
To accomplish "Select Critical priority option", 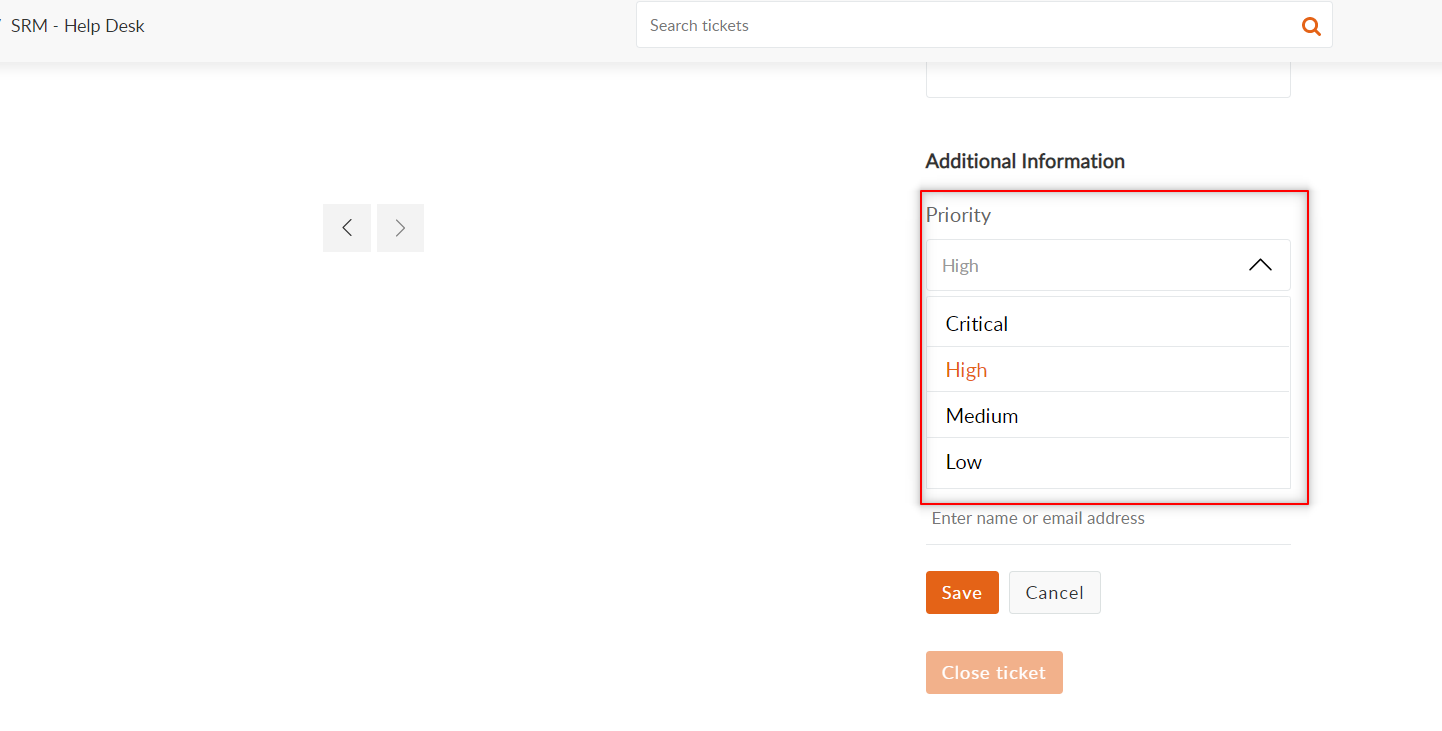I will point(1108,324).
